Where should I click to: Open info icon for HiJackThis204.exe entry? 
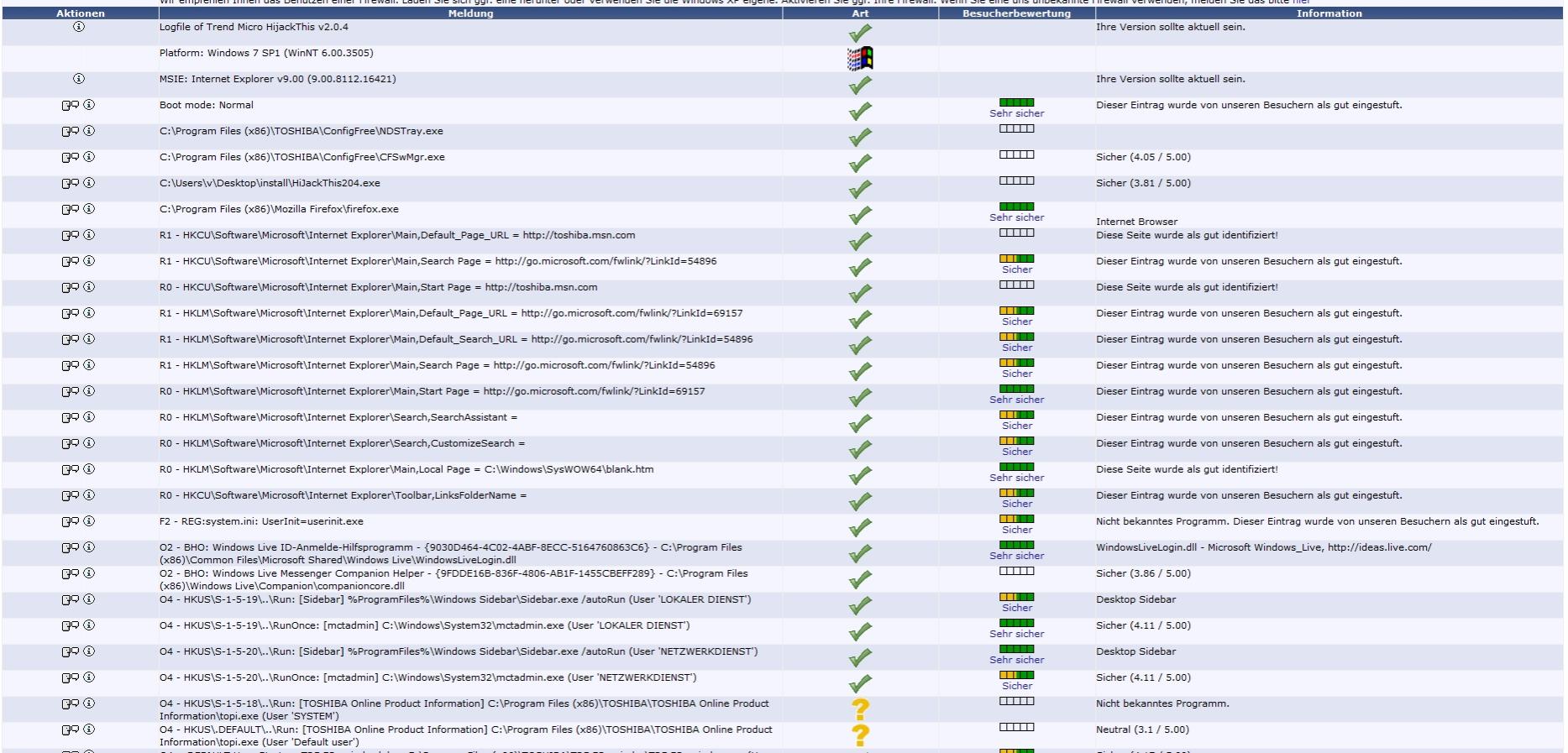(89, 183)
